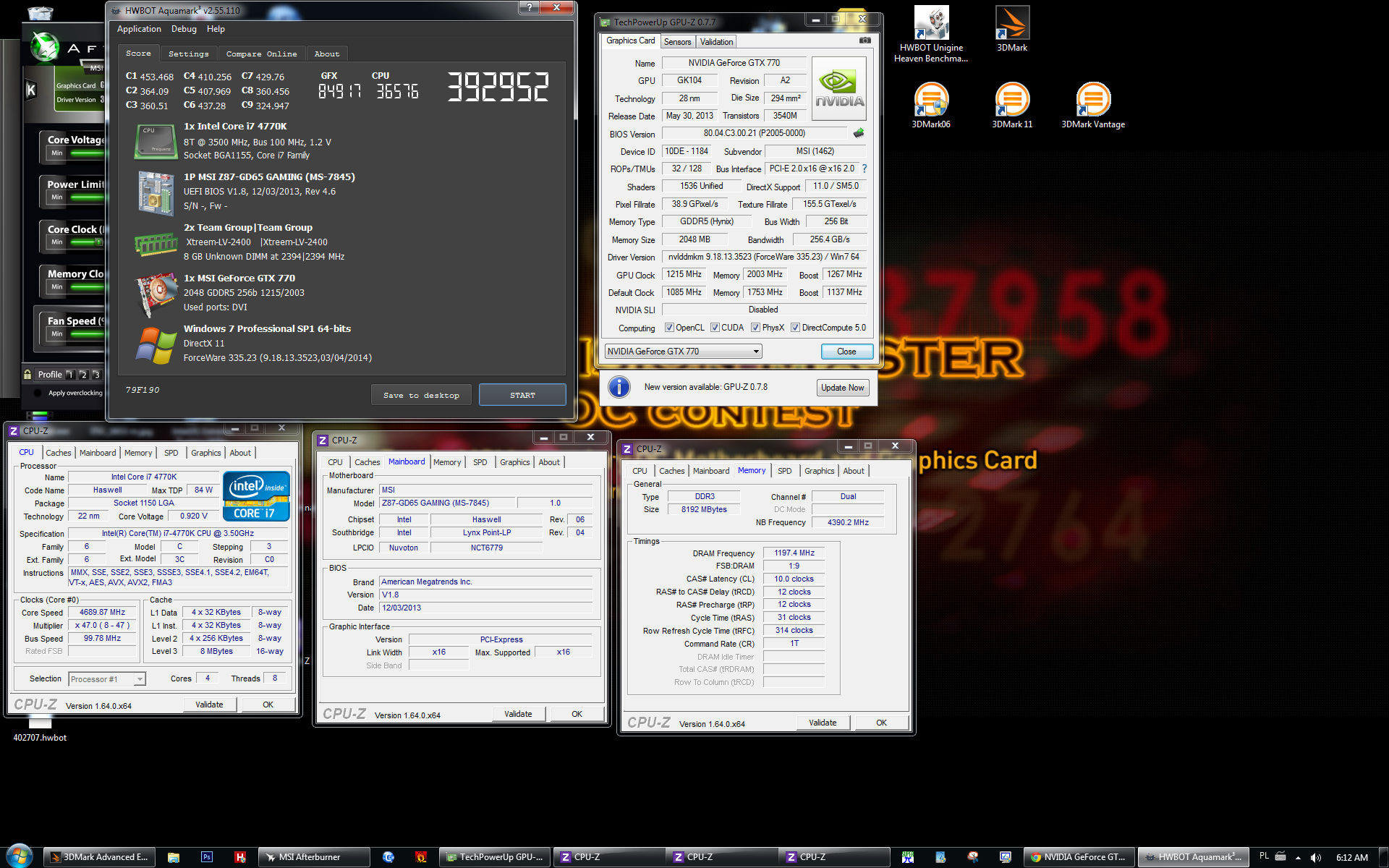Click the Close button in GPU-Z
Image resolution: width=1389 pixels, height=868 pixels.
tap(846, 352)
